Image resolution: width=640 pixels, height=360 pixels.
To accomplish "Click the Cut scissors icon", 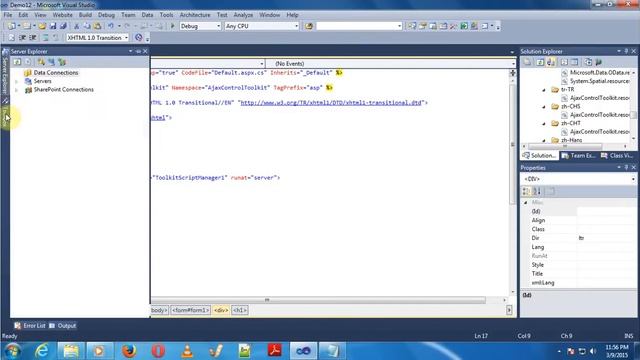I will click(x=76, y=26).
